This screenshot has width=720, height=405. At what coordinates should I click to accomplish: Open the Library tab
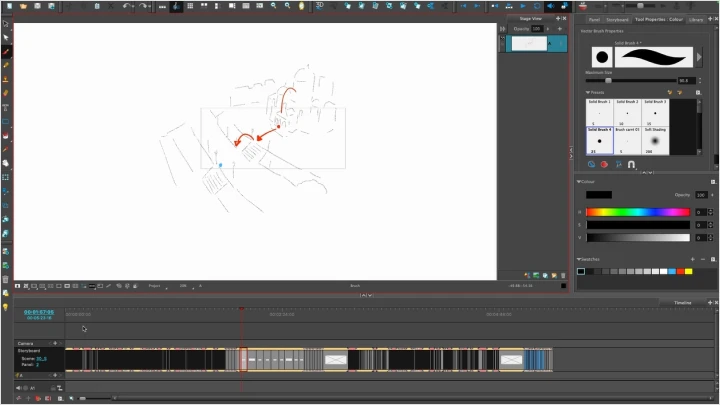(696, 19)
